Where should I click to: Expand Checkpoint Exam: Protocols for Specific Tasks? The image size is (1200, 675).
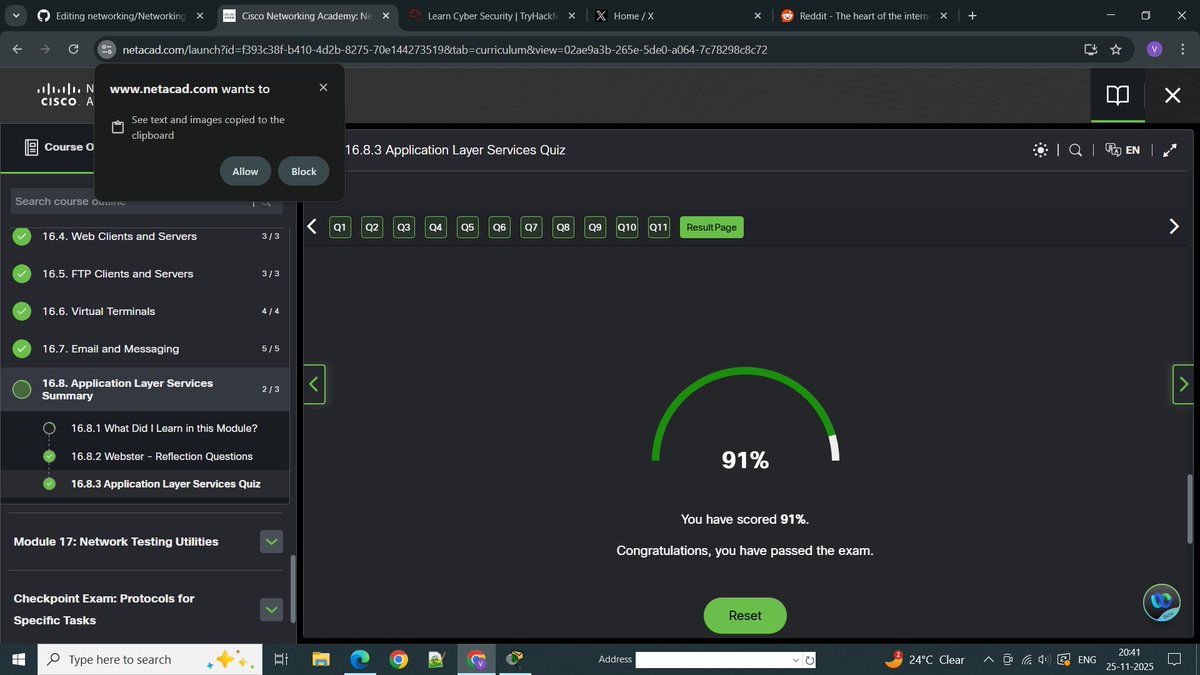271,609
